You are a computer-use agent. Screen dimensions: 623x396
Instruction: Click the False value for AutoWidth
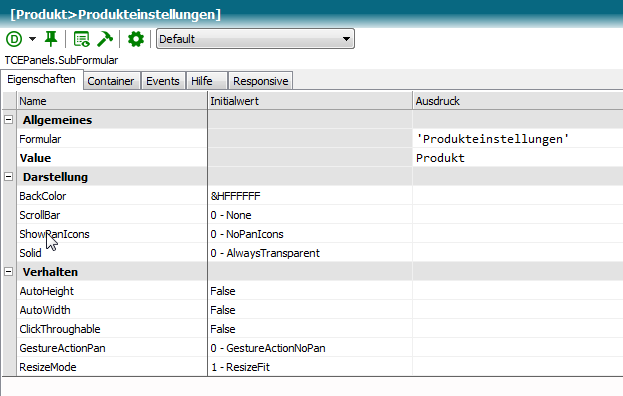310,310
